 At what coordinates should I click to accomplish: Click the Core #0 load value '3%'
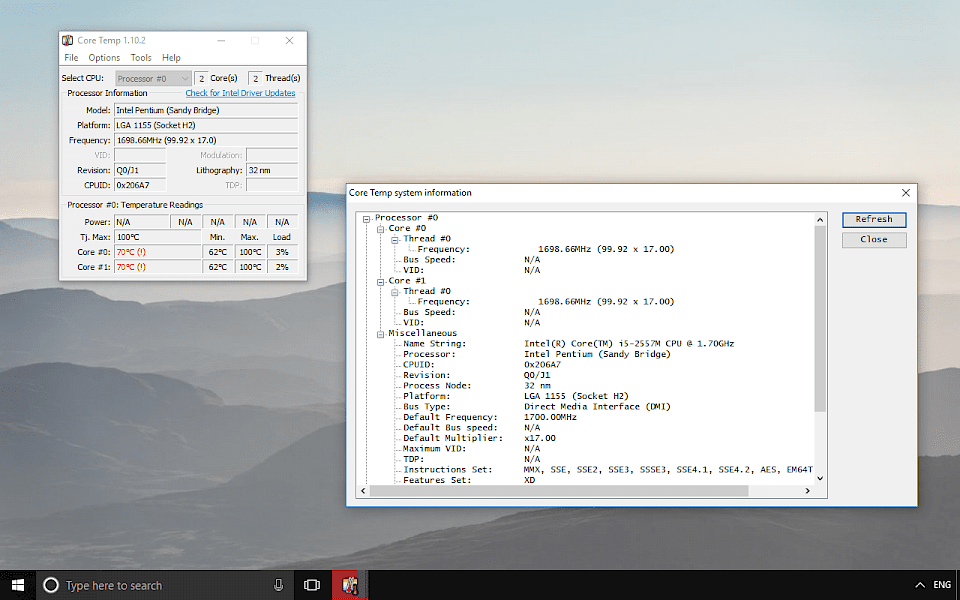tap(282, 252)
